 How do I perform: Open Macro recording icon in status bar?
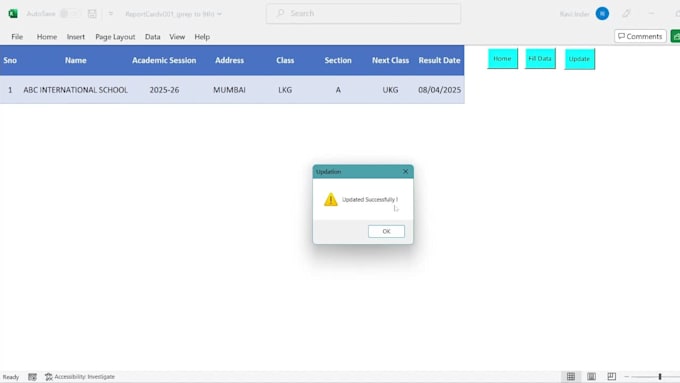click(x=33, y=376)
